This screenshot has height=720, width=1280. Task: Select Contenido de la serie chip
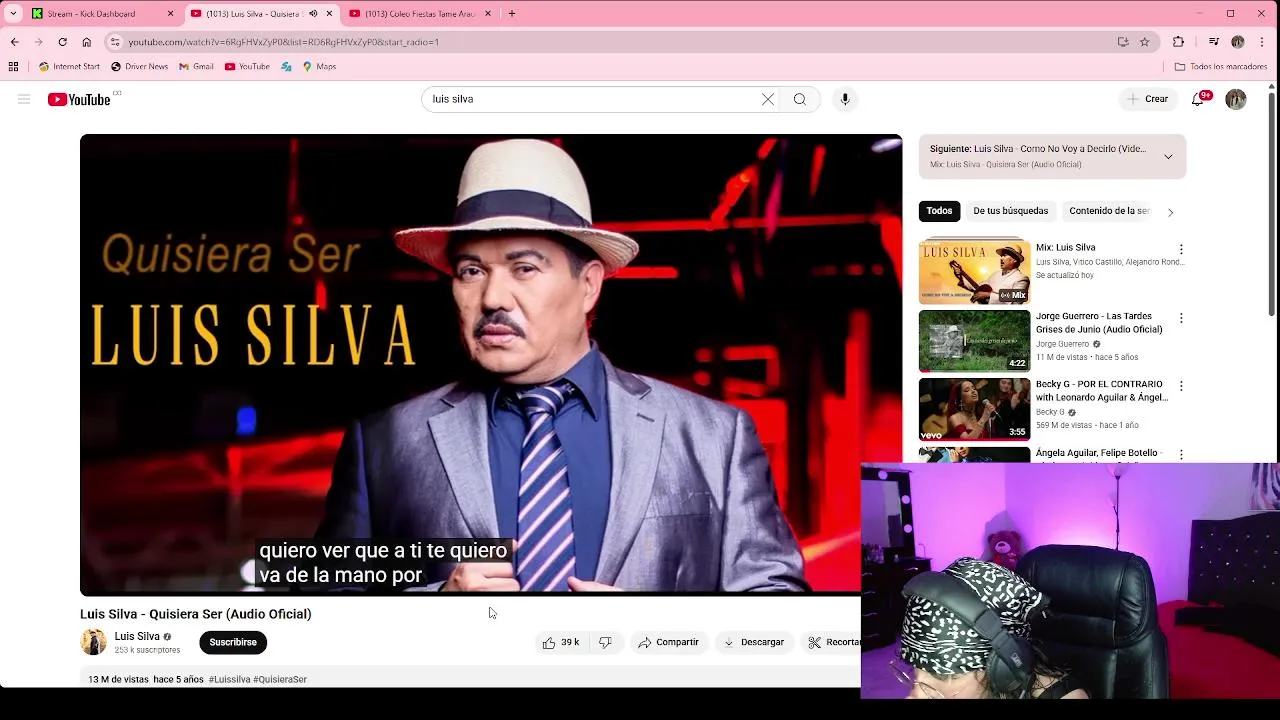(x=1109, y=211)
